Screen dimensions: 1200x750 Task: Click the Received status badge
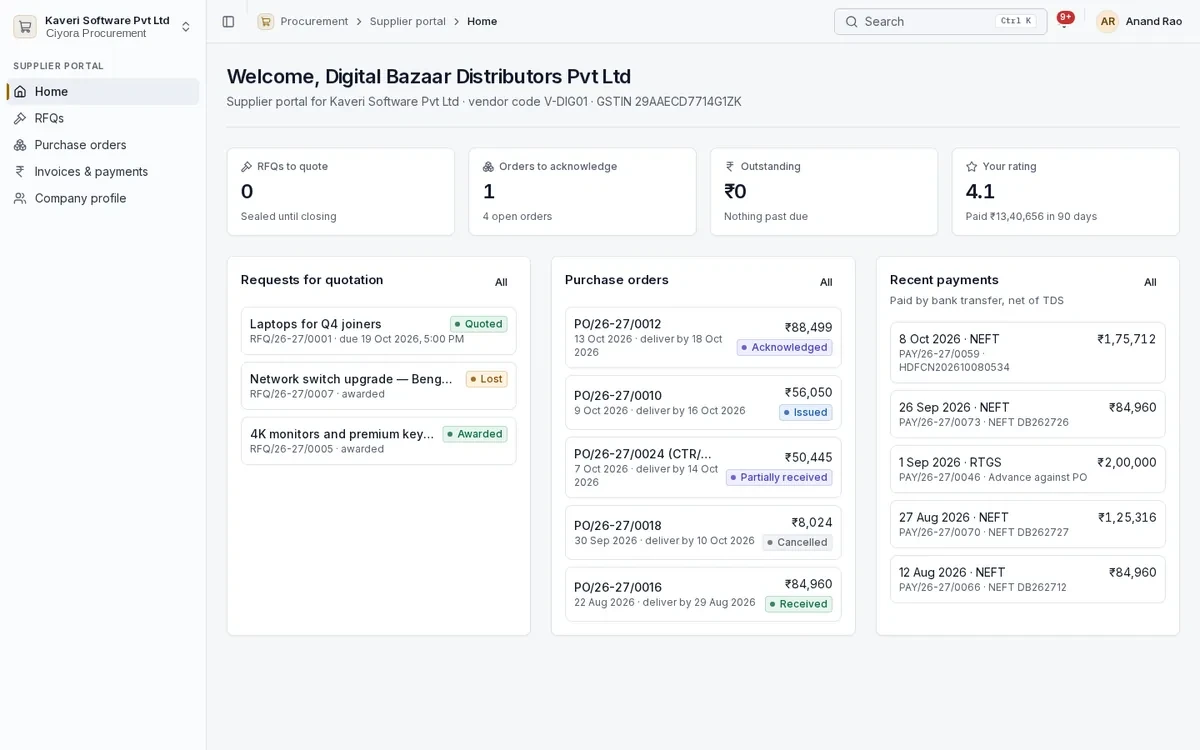point(799,604)
